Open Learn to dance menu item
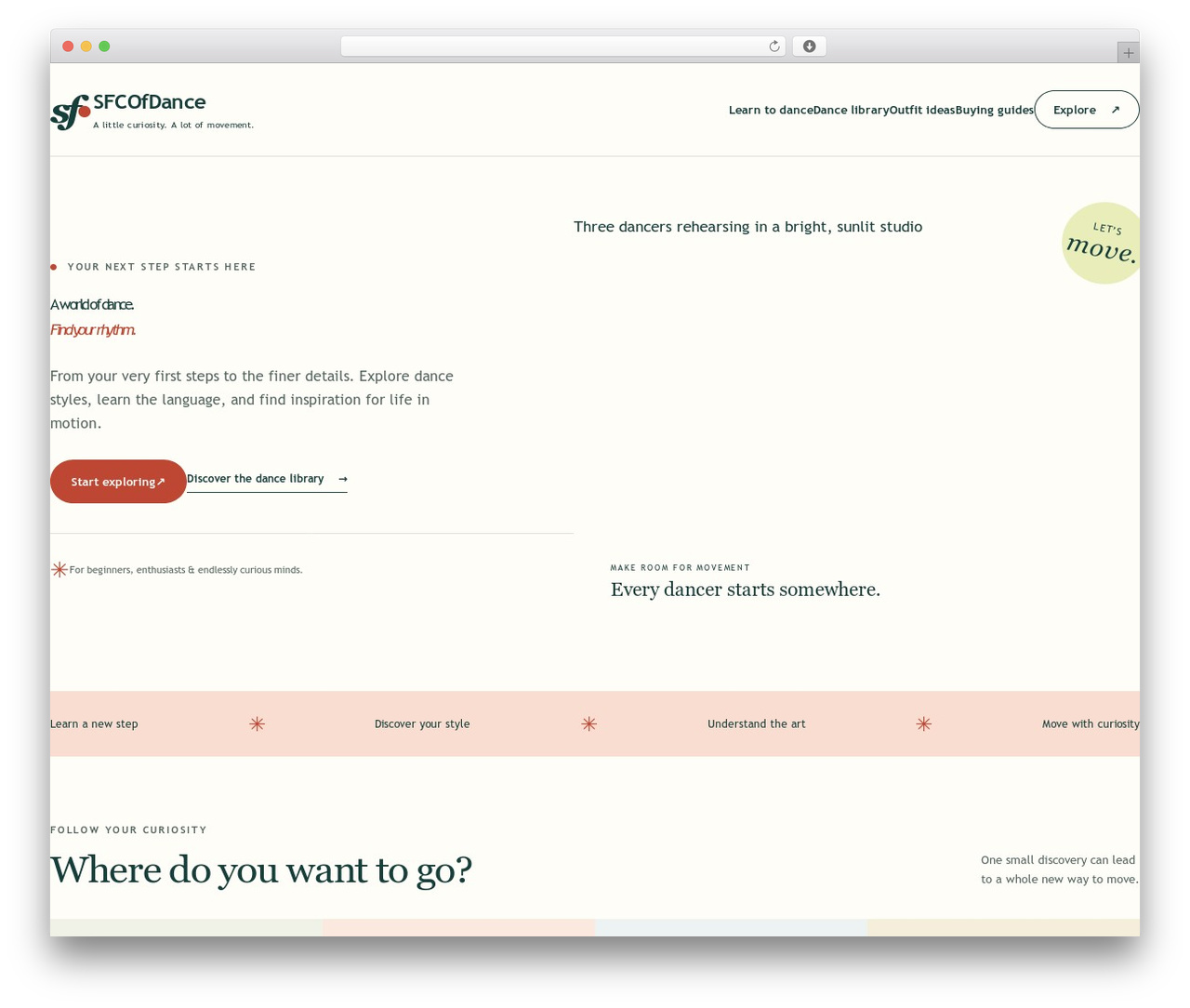The height and width of the screenshot is (1008, 1190). point(771,110)
